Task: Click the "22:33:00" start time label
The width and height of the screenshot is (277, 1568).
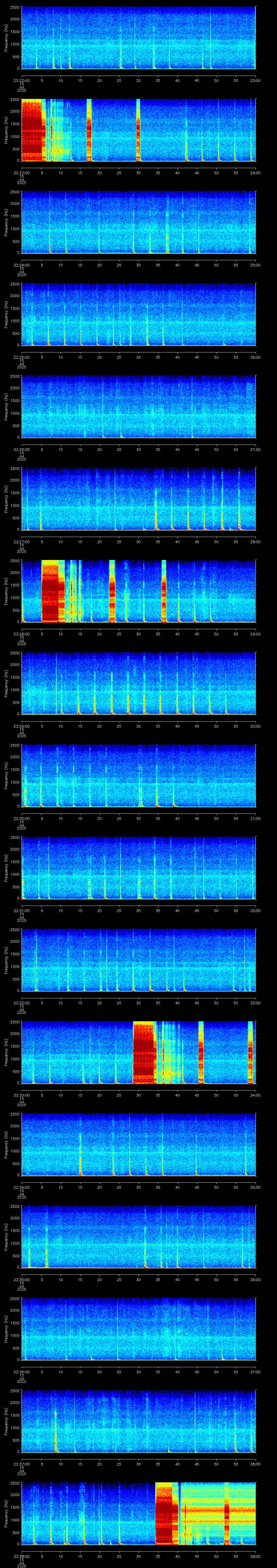Action: click(x=21, y=1095)
